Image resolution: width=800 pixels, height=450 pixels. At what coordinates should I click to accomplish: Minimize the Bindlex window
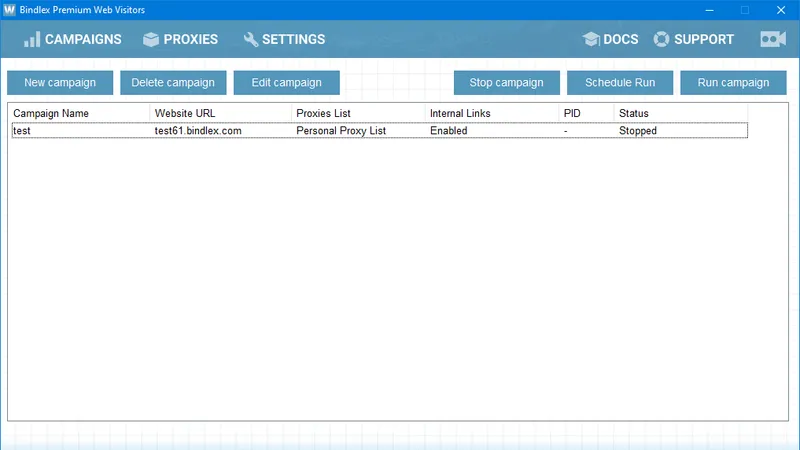[709, 10]
